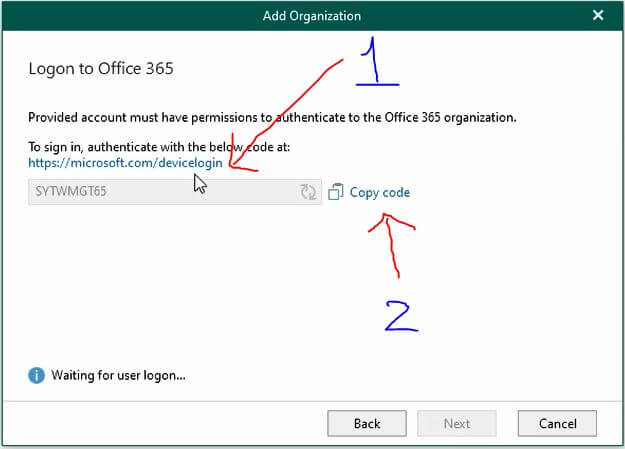Close the Add Organization dialog
This screenshot has height=449, width=625.
(598, 15)
